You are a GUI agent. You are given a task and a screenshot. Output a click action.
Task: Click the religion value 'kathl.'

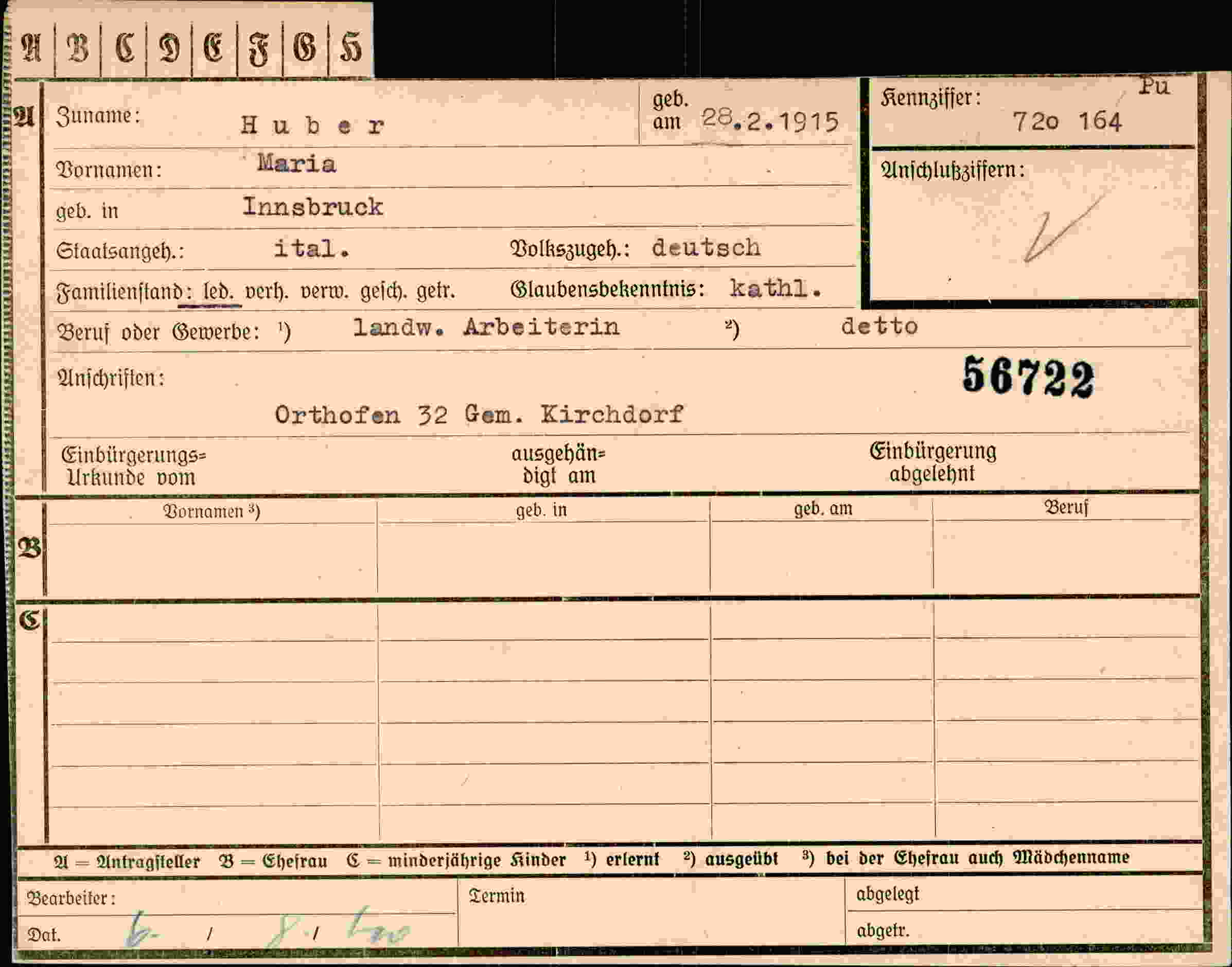pyautogui.click(x=776, y=289)
